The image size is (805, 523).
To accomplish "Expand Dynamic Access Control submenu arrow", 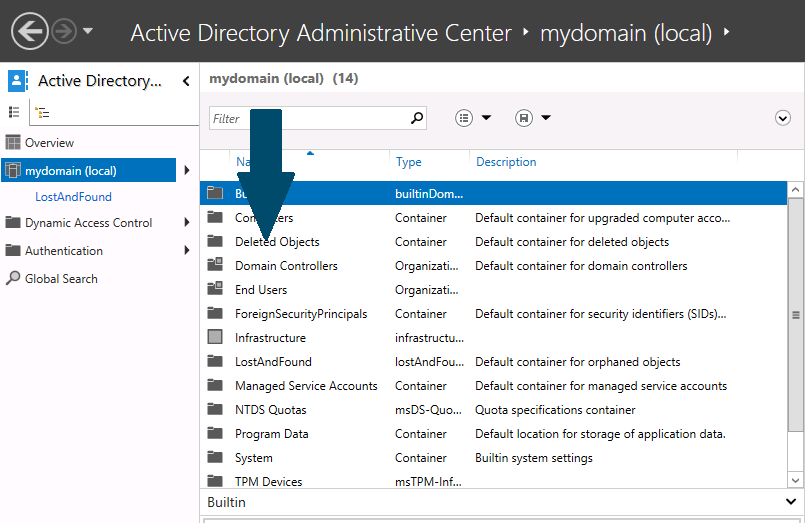I will point(187,222).
